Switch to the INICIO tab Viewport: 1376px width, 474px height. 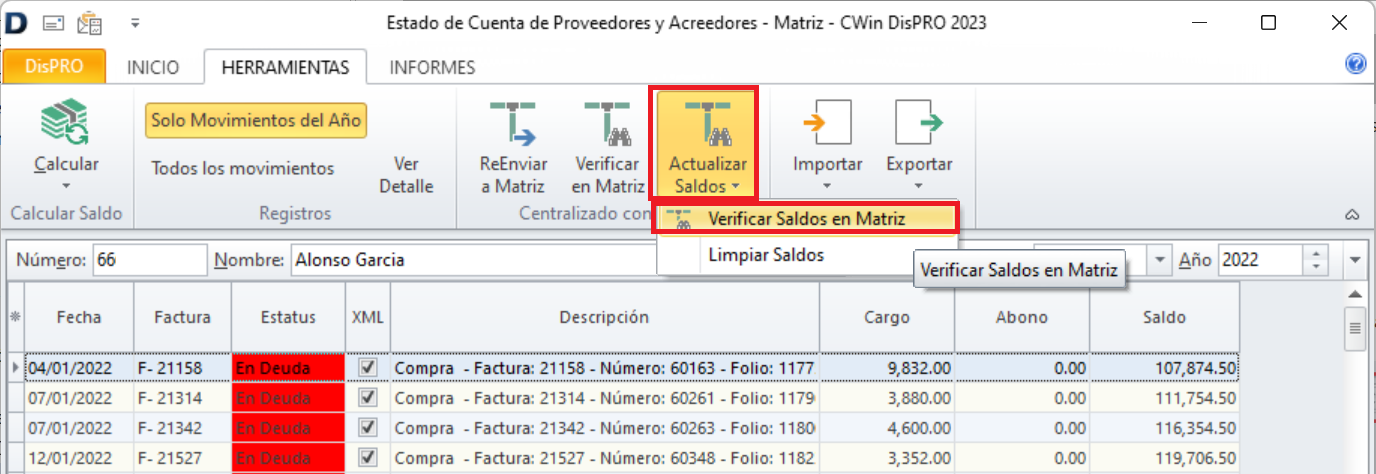click(153, 68)
